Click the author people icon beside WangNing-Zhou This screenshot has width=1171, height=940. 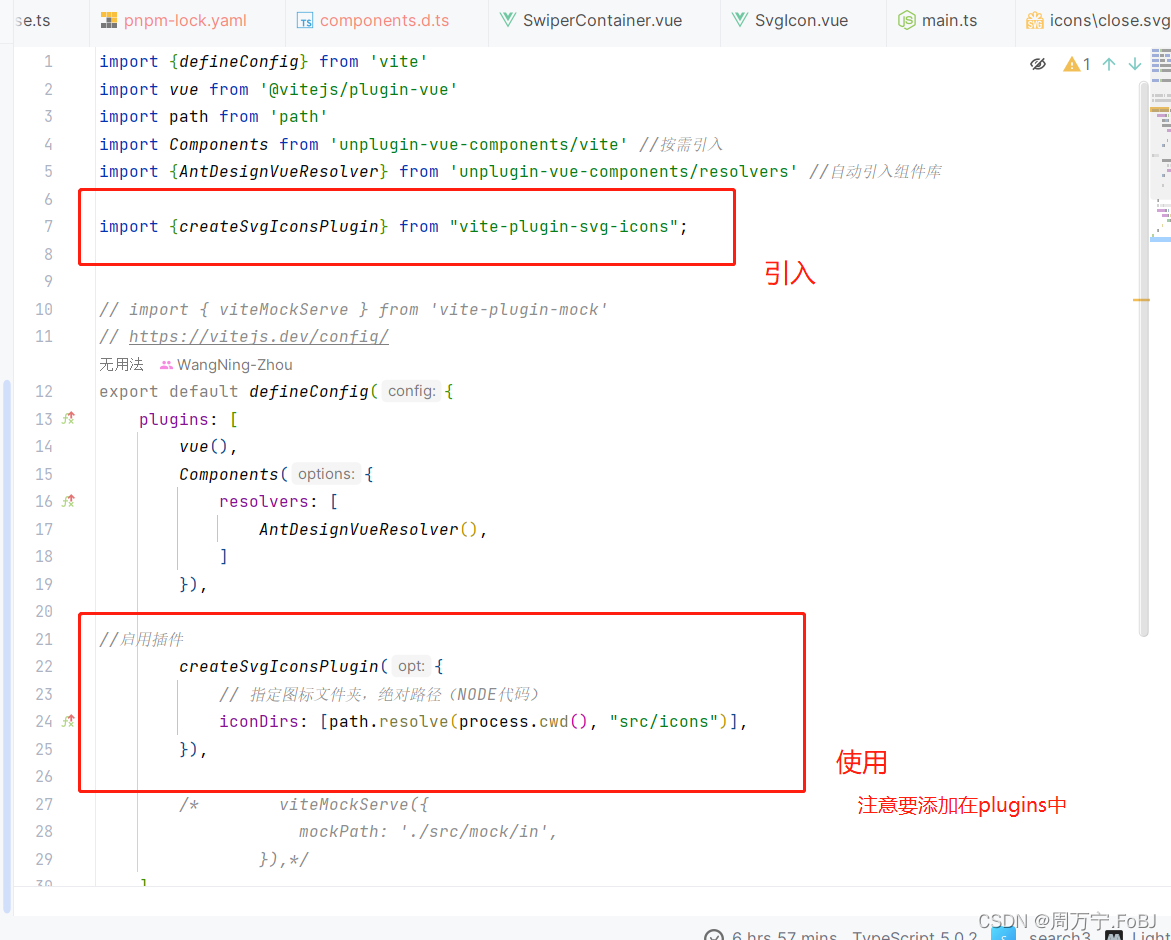pyautogui.click(x=166, y=365)
